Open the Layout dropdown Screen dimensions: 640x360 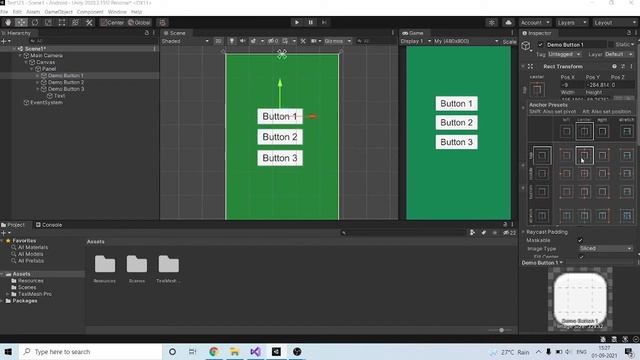coord(615,22)
